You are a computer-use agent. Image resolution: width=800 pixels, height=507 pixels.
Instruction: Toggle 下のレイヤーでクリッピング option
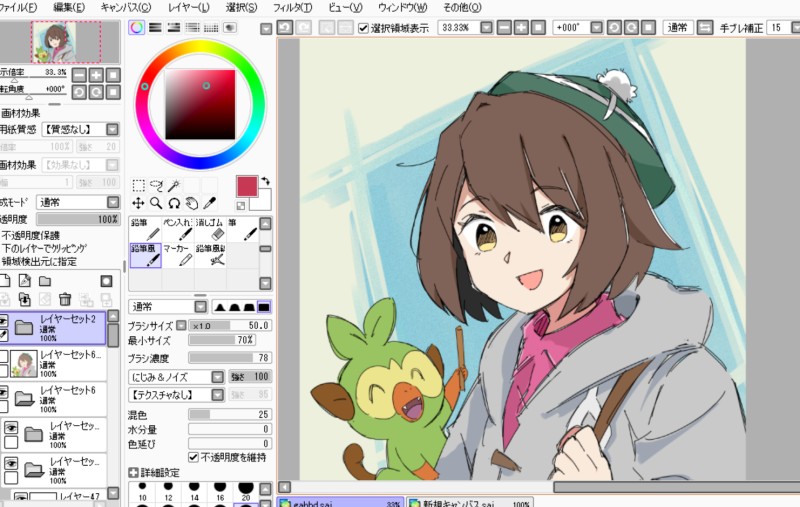point(44,248)
